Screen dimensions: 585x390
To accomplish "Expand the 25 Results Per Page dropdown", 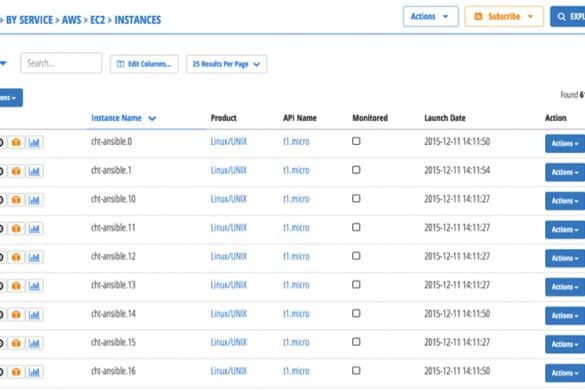I will [x=226, y=64].
